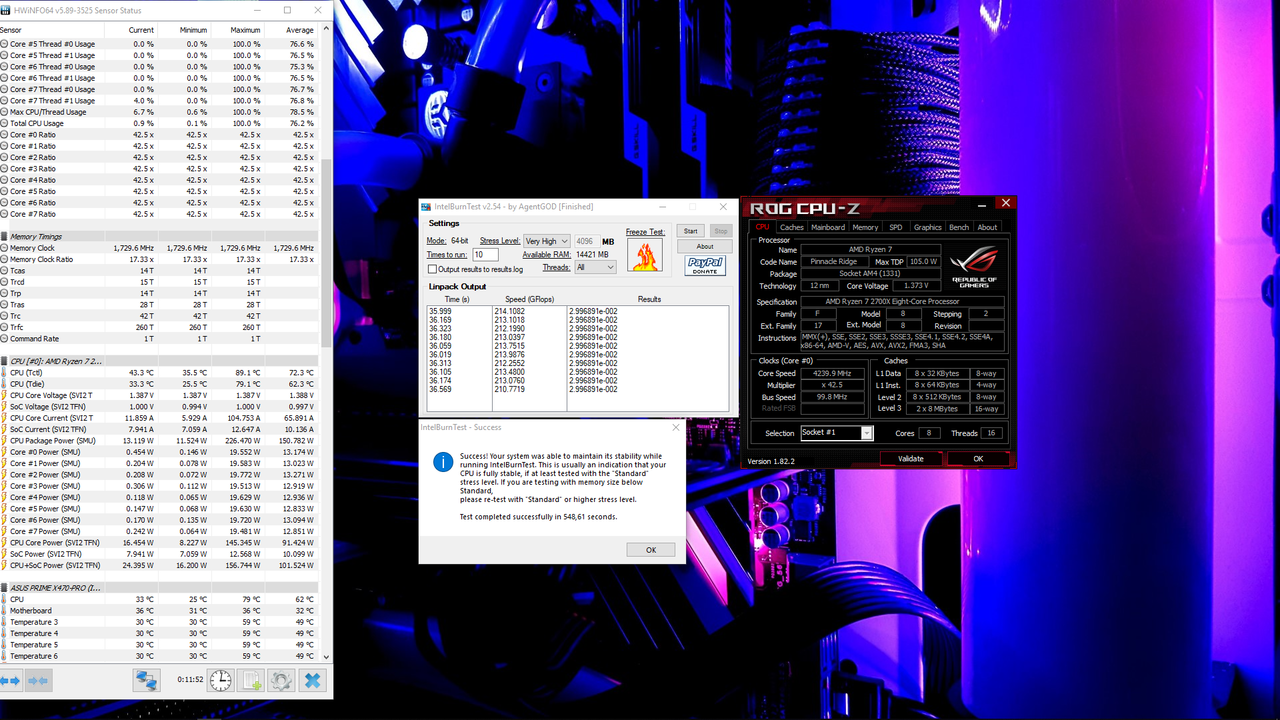This screenshot has height=720, width=1280.
Task: Click the Times to run input field
Action: (x=485, y=255)
